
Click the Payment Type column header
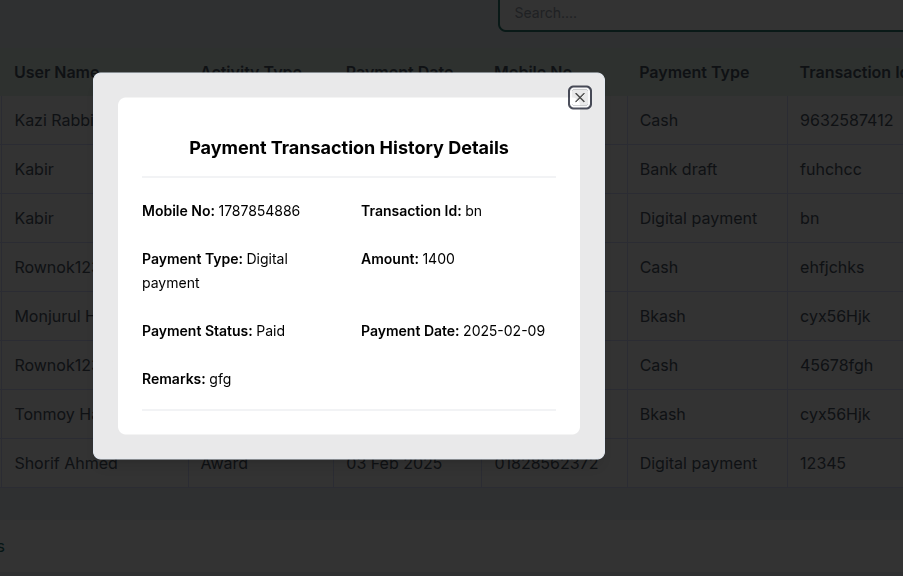click(694, 73)
